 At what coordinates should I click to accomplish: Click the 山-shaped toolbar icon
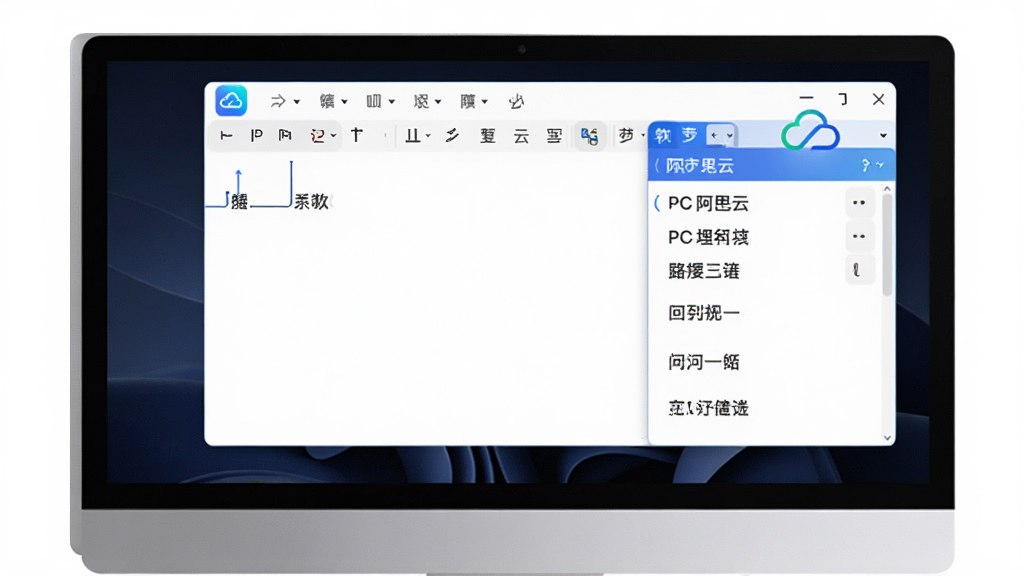(412, 136)
